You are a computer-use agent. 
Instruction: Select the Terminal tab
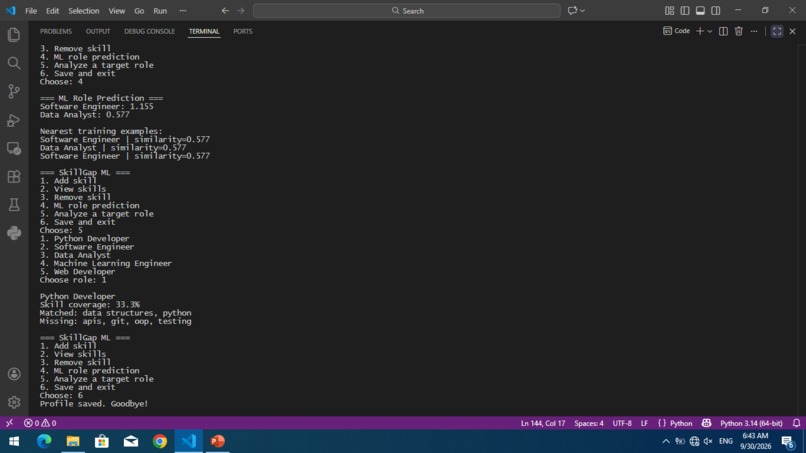click(204, 31)
